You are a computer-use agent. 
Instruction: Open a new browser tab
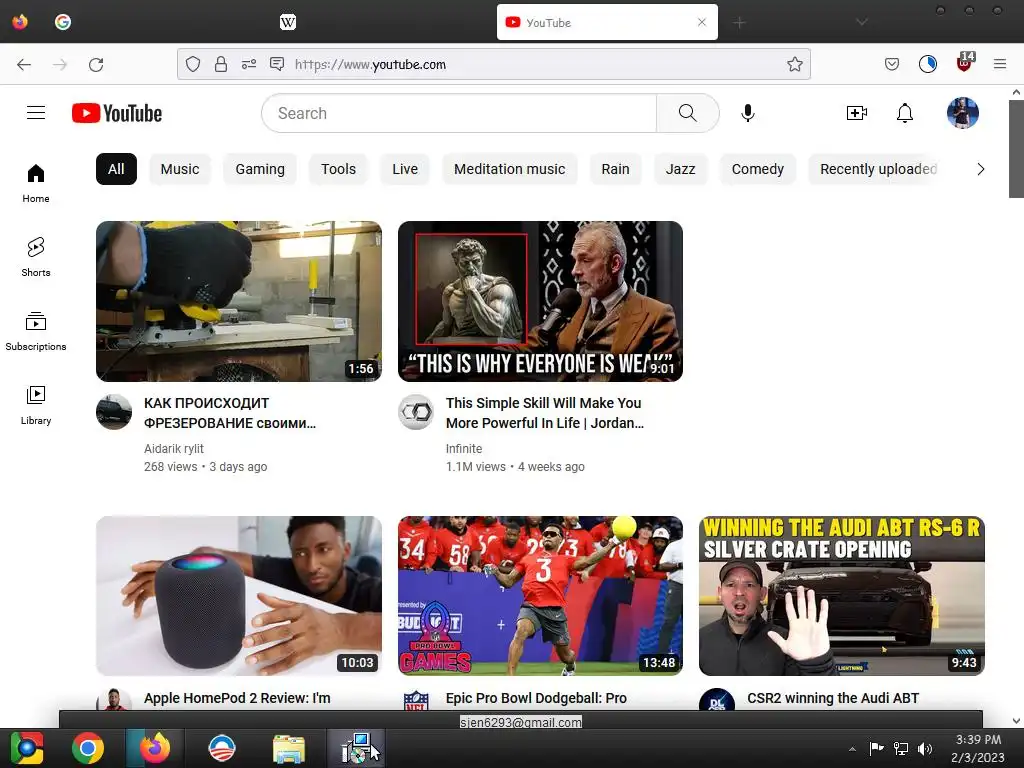pos(739,23)
